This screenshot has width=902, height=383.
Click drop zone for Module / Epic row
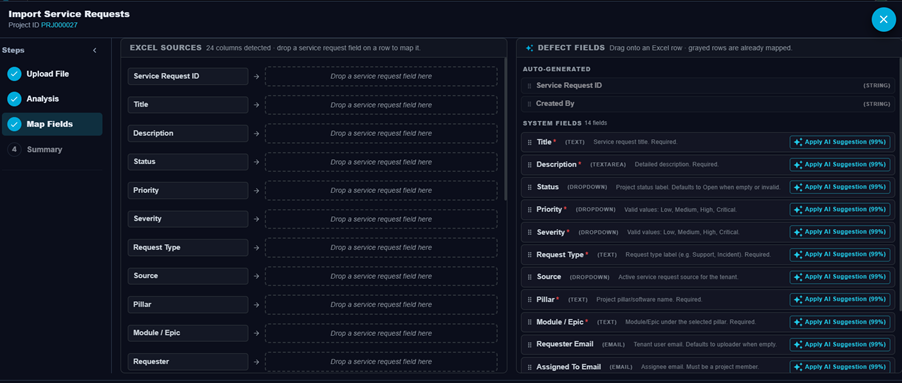(381, 333)
